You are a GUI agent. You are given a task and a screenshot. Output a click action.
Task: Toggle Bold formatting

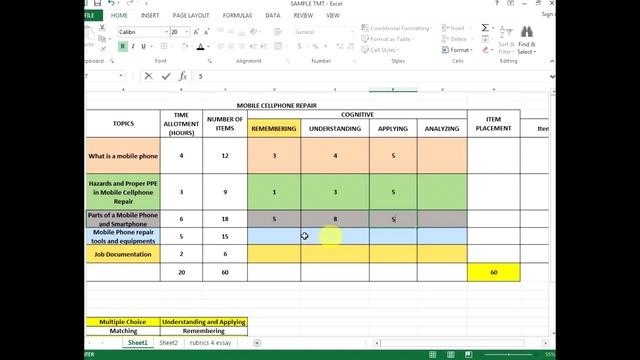122,46
